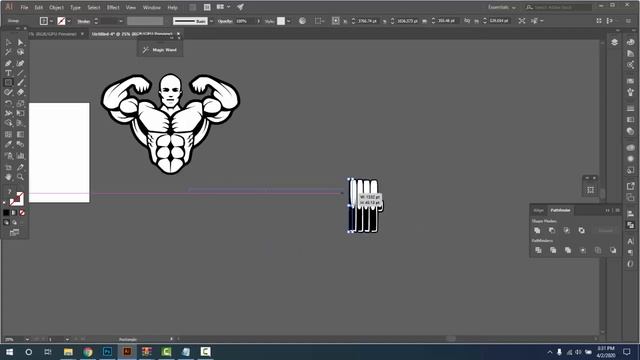640x360 pixels.
Task: Select the Direct Selection tool
Action: tap(20, 42)
